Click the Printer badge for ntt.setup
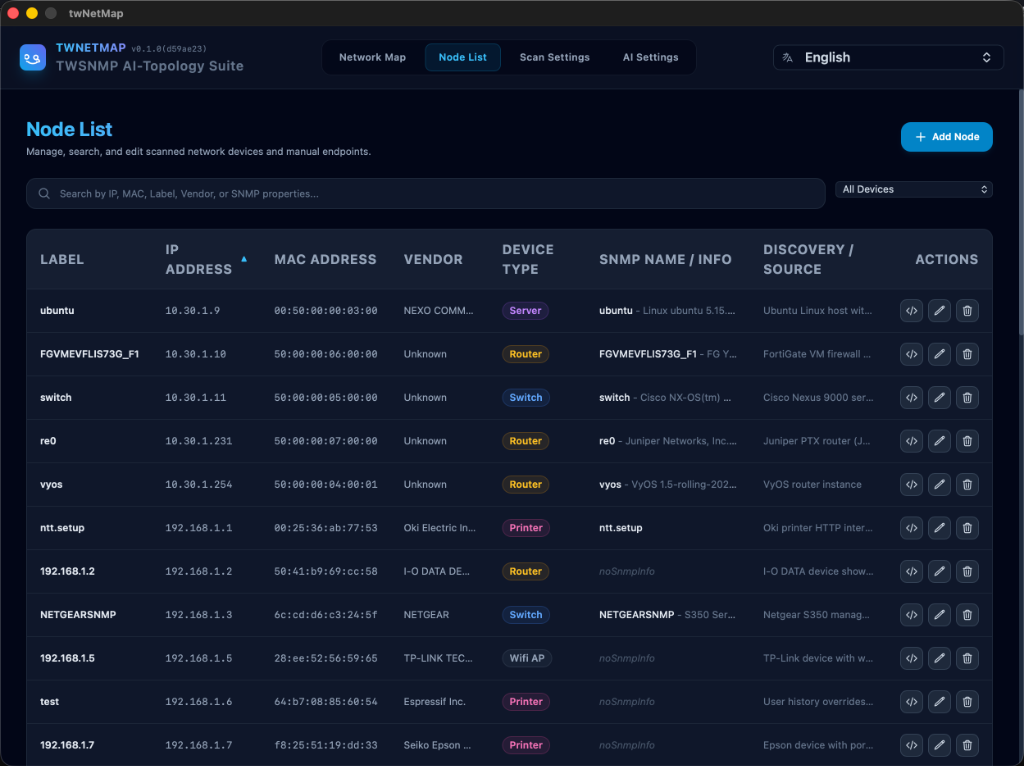 526,528
